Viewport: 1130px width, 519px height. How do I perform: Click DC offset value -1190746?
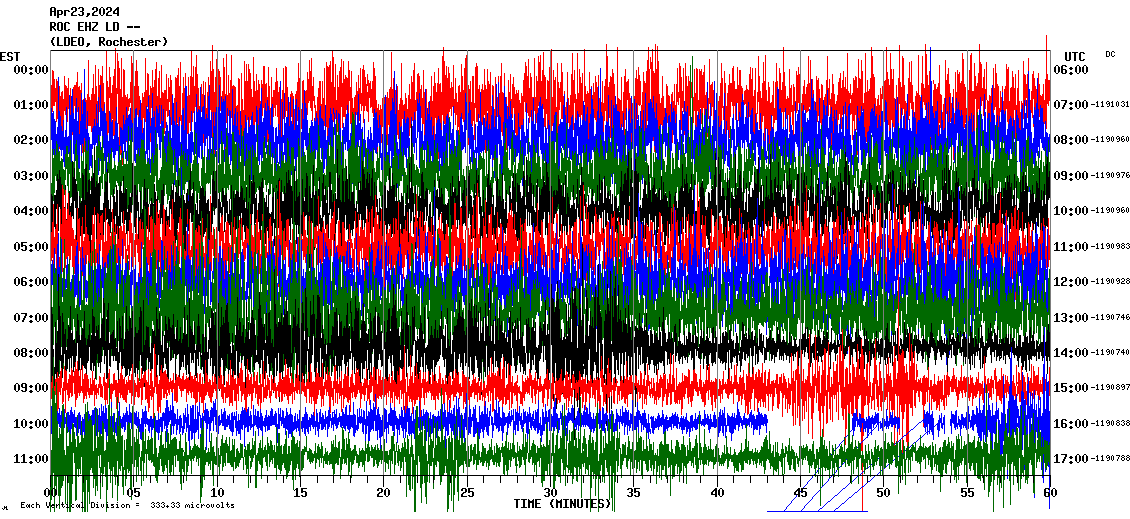coord(1109,317)
